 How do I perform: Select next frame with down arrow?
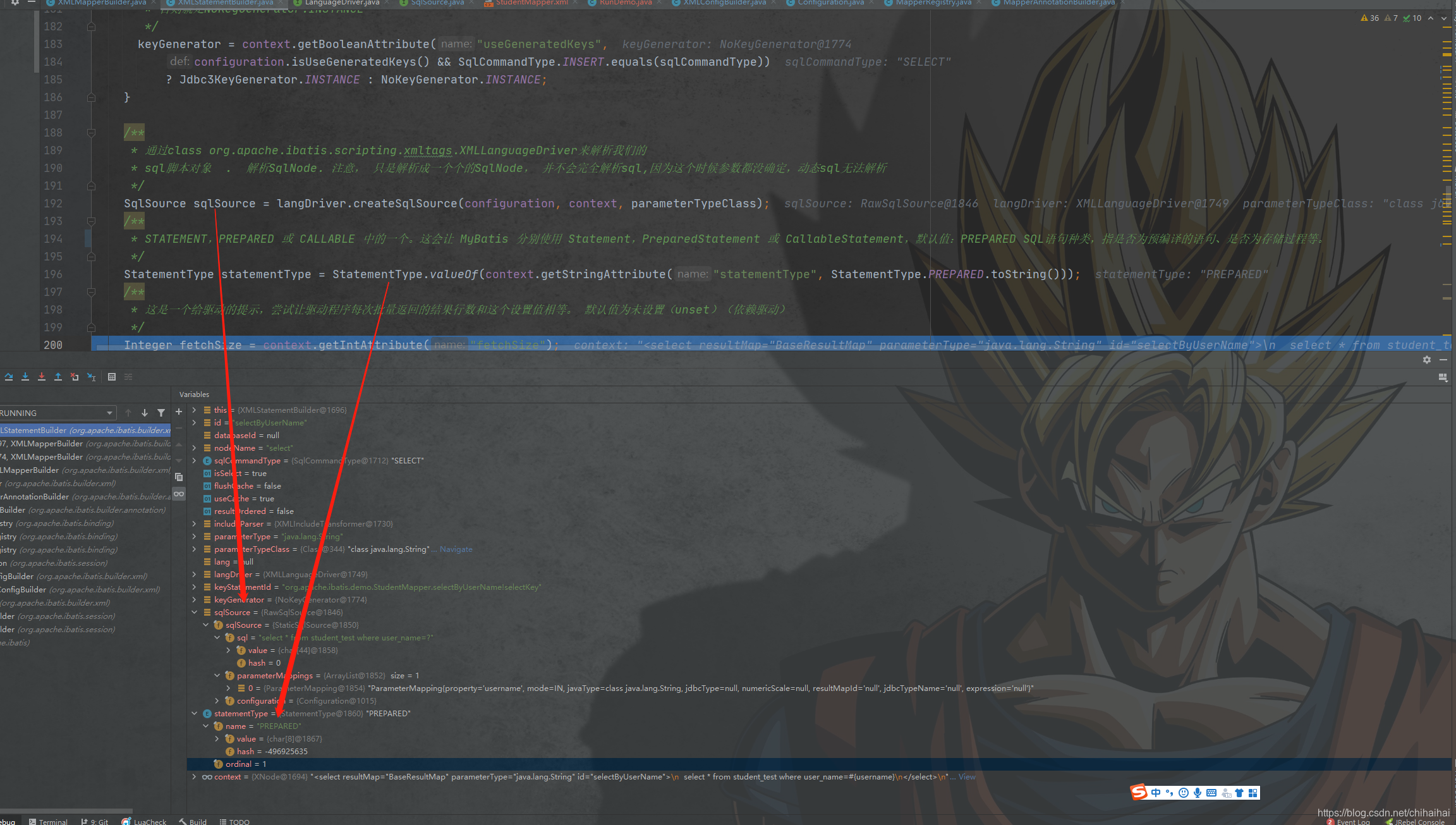(145, 413)
